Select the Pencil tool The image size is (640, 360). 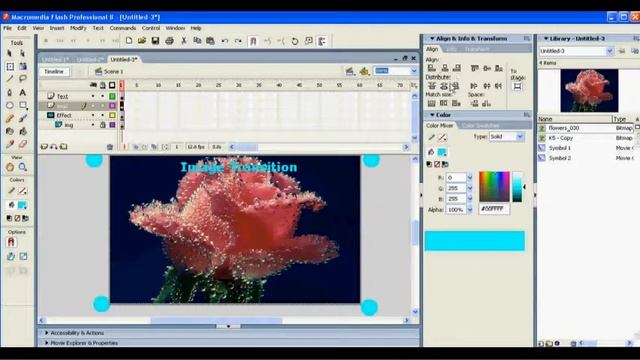tap(10, 118)
